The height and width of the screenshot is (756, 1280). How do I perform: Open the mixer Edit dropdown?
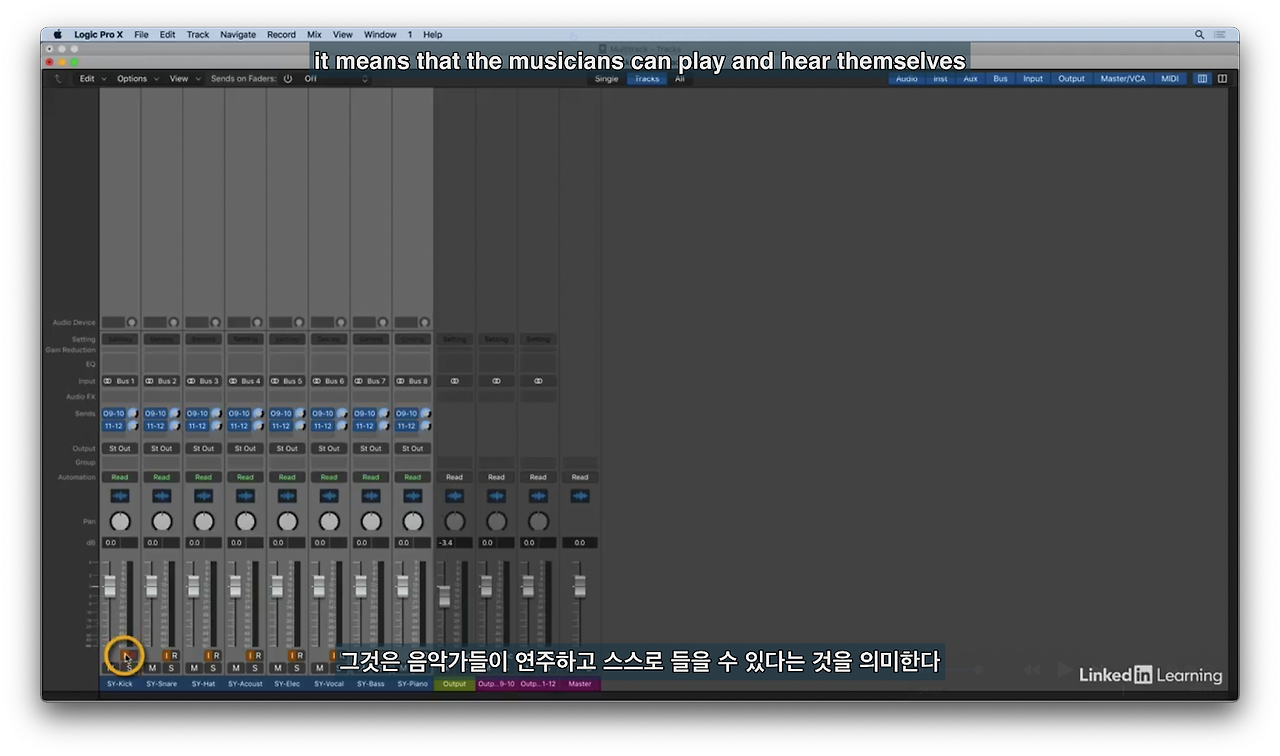pos(92,79)
